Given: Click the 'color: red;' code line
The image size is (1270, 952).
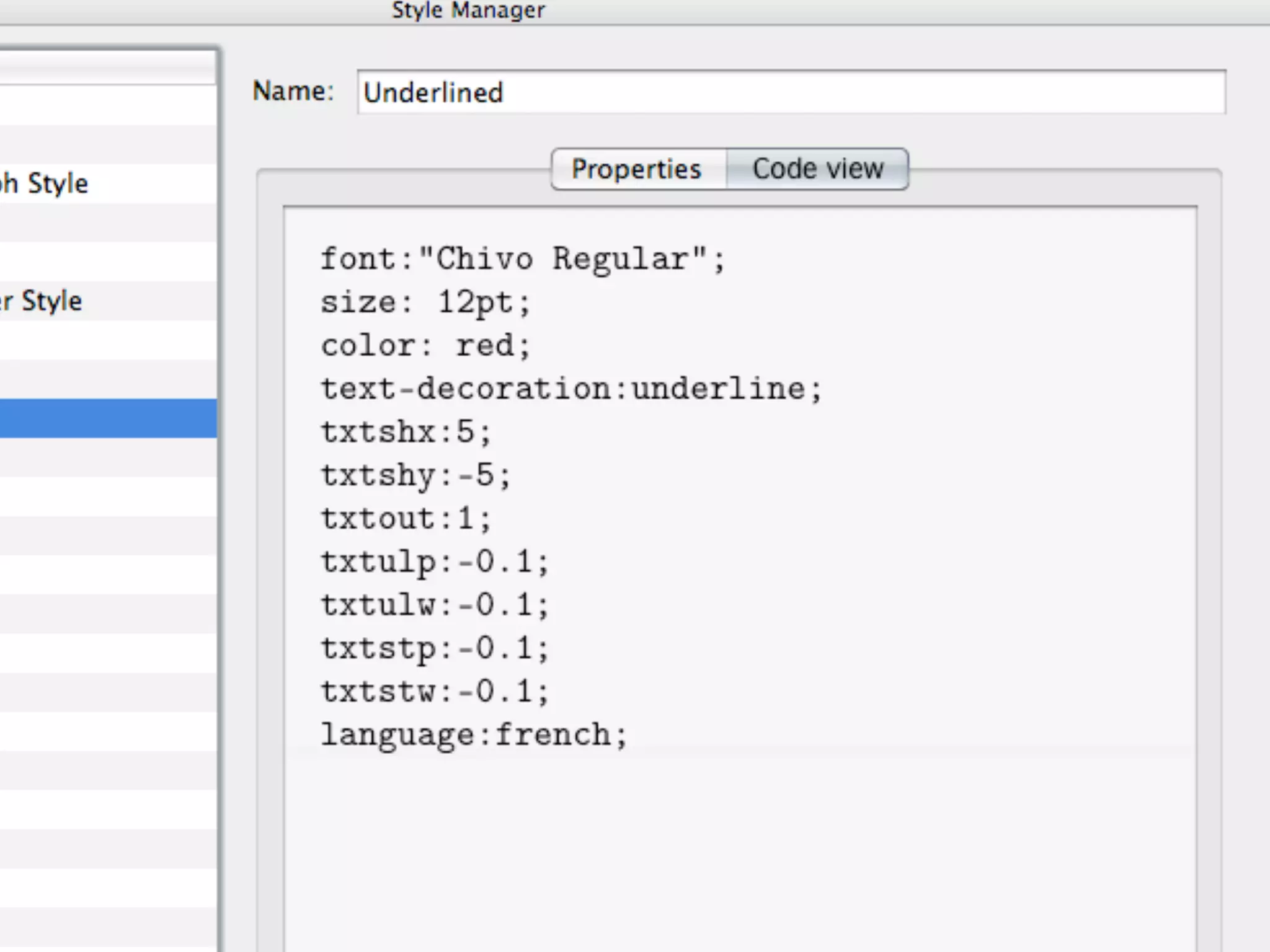Looking at the screenshot, I should [425, 346].
